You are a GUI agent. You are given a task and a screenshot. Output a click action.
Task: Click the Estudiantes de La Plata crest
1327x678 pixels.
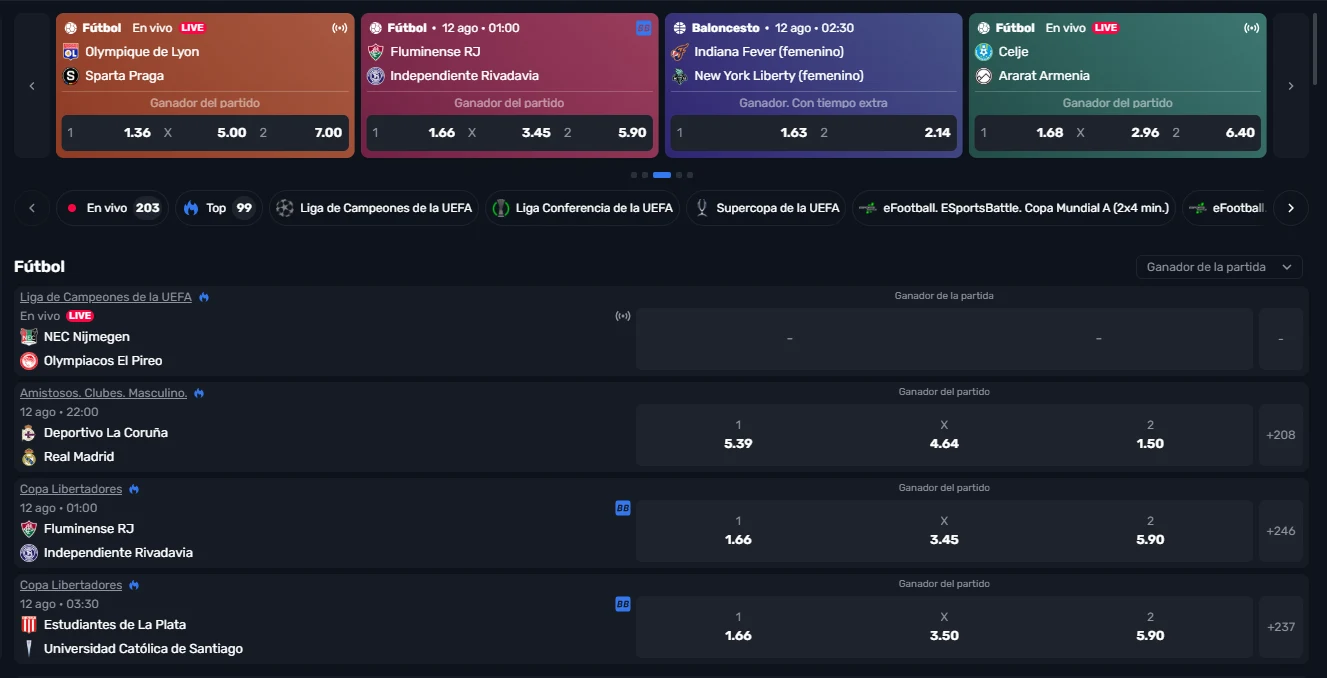coord(29,625)
